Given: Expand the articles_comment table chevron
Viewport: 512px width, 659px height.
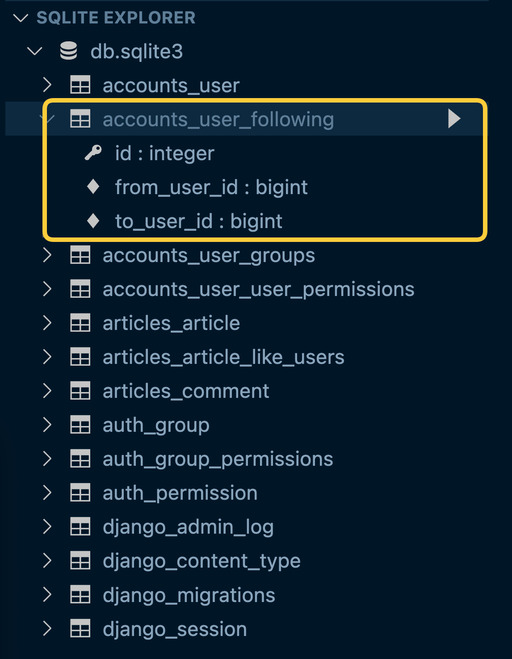Looking at the screenshot, I should tap(47, 391).
